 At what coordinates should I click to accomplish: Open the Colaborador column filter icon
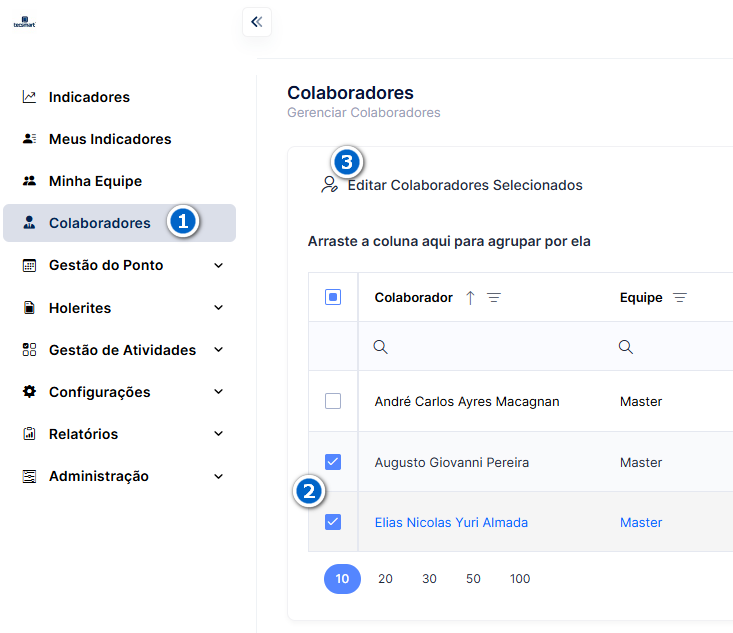tap(494, 297)
